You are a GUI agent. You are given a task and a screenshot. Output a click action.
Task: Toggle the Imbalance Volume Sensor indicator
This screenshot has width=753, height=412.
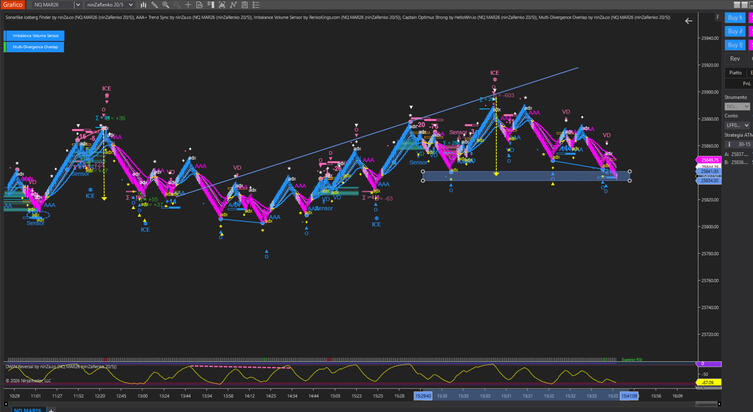(x=35, y=35)
